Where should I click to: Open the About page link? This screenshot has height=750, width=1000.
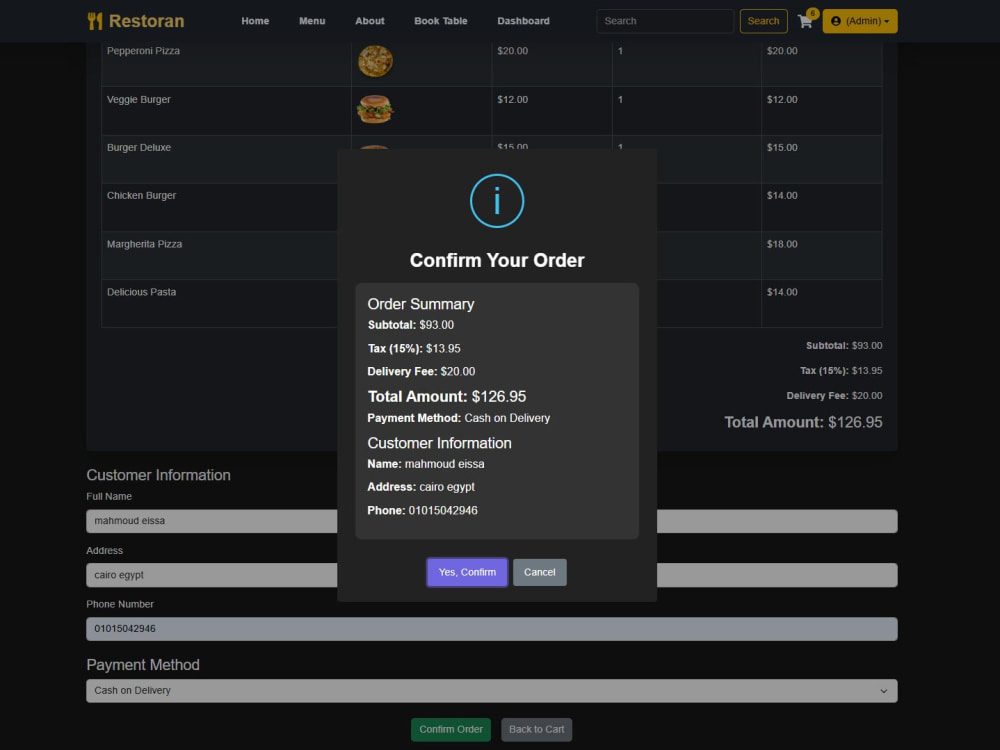[x=370, y=21]
